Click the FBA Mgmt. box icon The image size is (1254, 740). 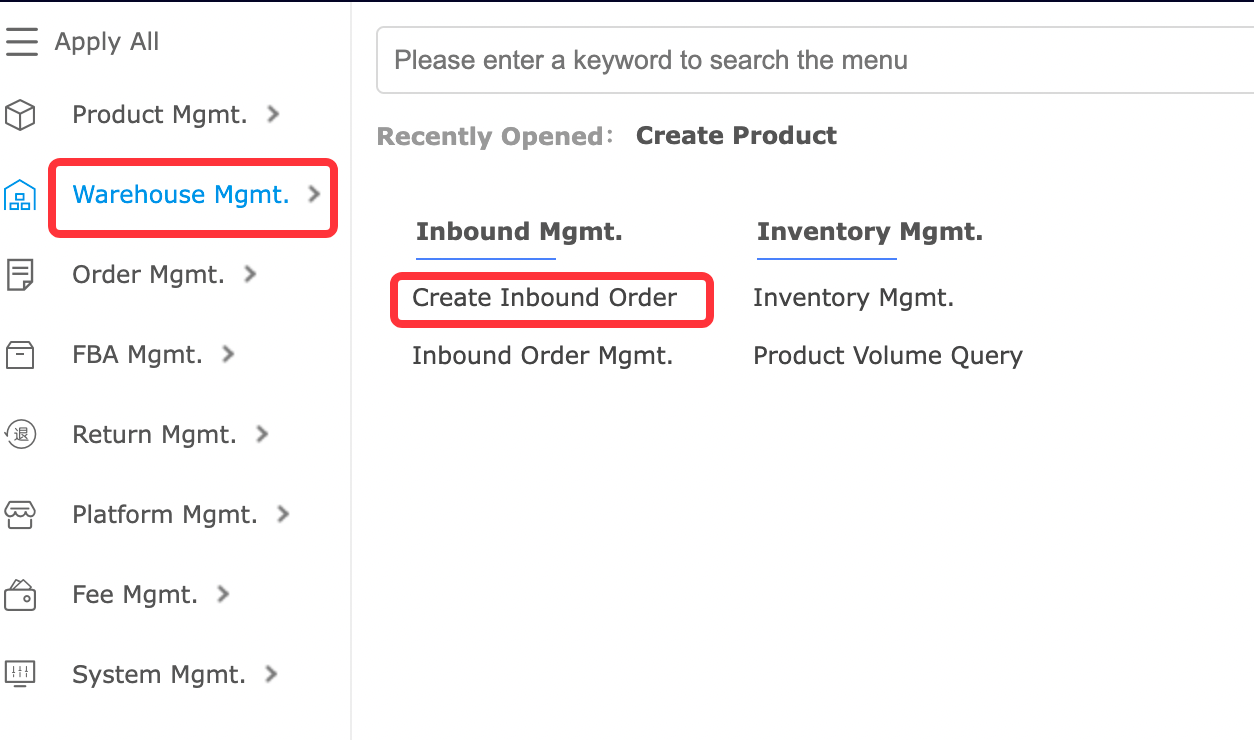click(20, 355)
